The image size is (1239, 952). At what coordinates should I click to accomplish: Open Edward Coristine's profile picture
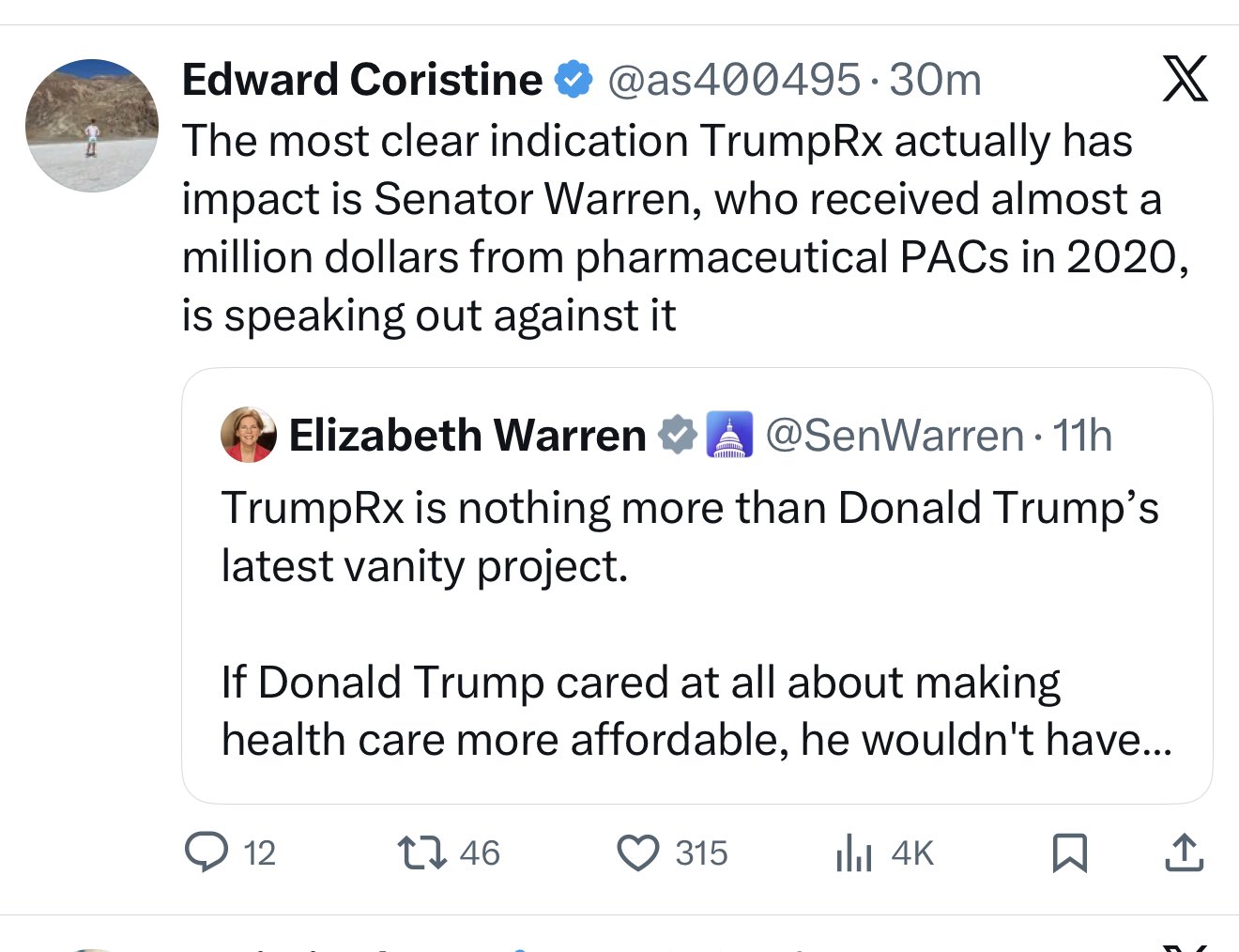(x=92, y=126)
